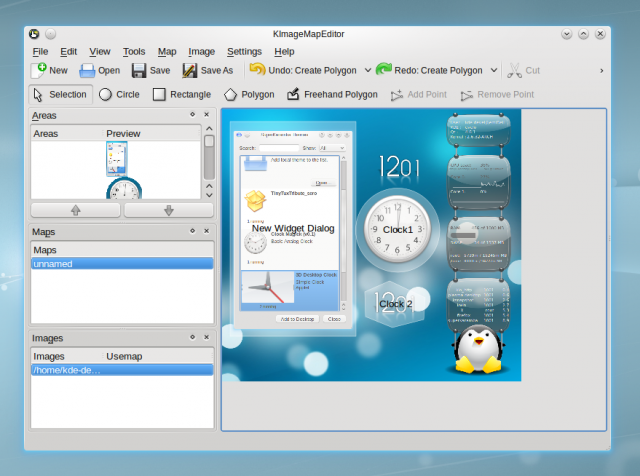The width and height of the screenshot is (640, 476).
Task: Create a New image map file
Action: (x=49, y=70)
